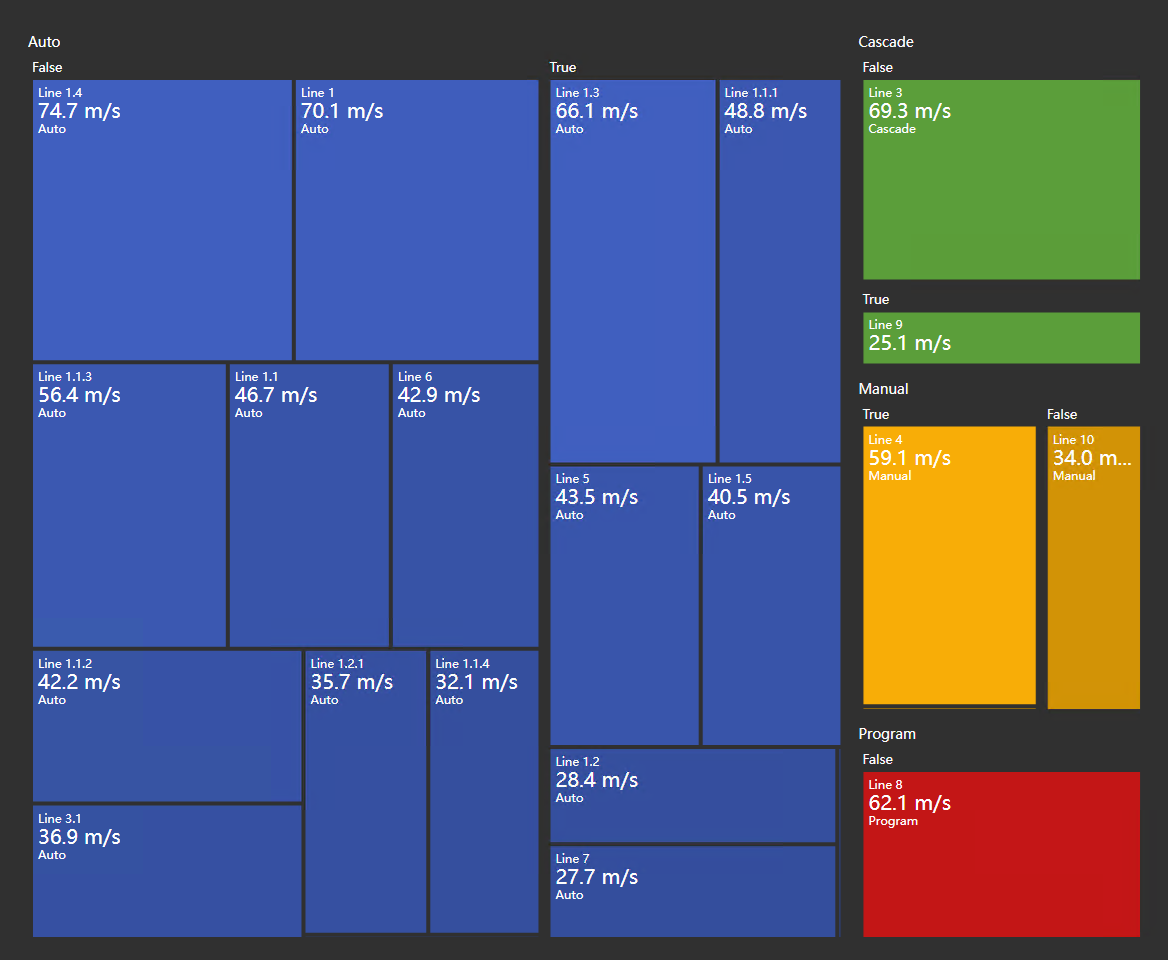Click the Auto group header label

(x=44, y=42)
